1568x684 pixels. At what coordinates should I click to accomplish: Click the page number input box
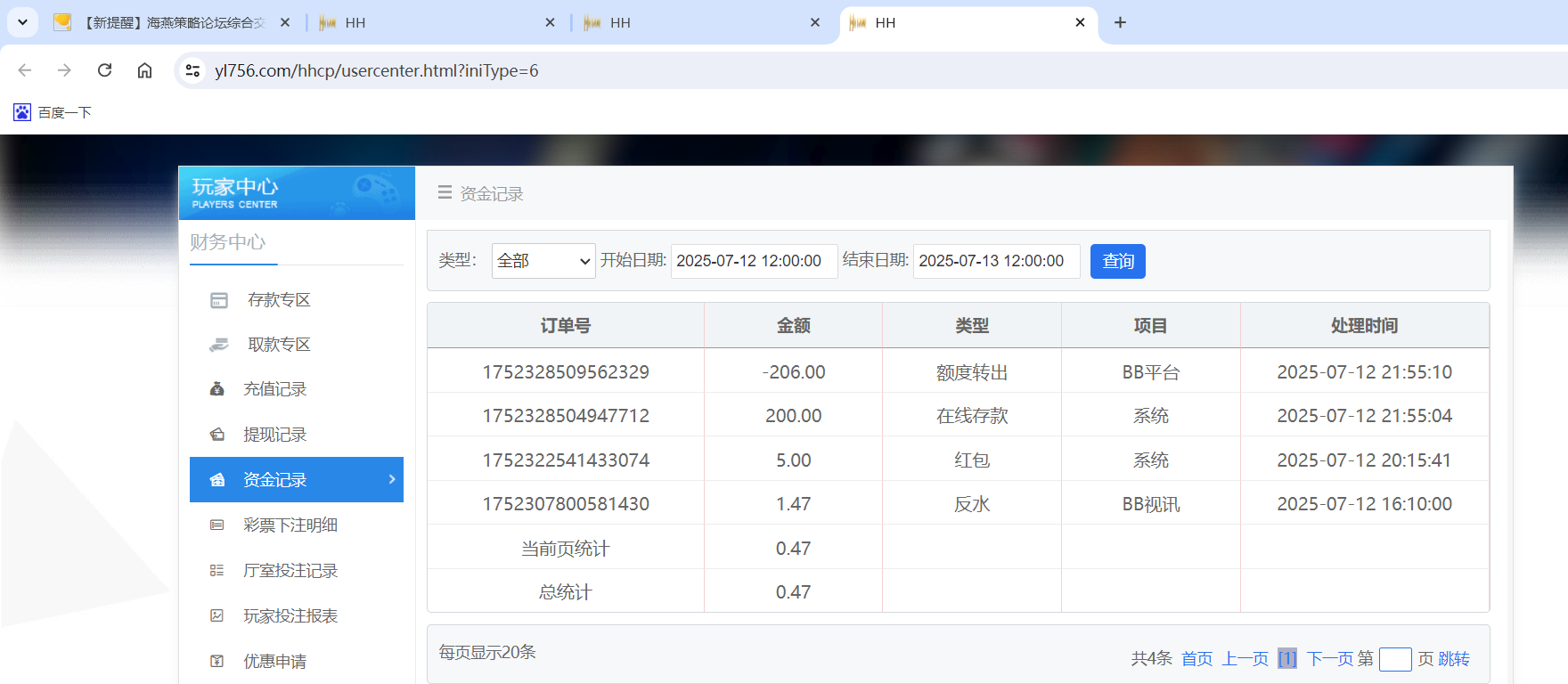(x=1394, y=659)
